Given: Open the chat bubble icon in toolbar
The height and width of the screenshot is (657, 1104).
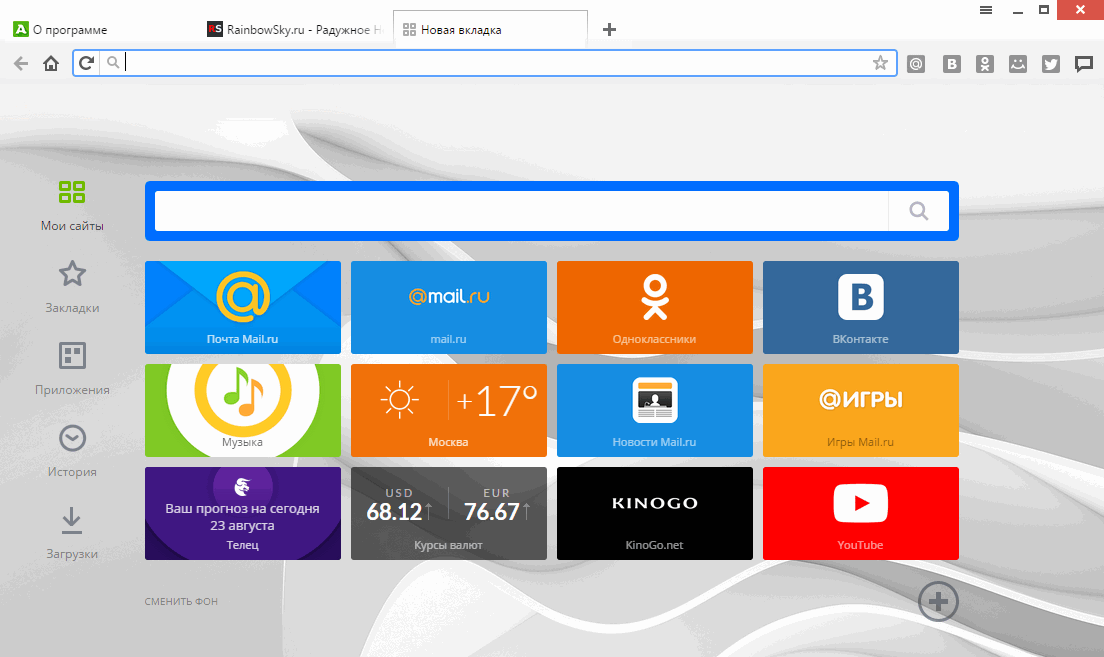Looking at the screenshot, I should click(1083, 64).
